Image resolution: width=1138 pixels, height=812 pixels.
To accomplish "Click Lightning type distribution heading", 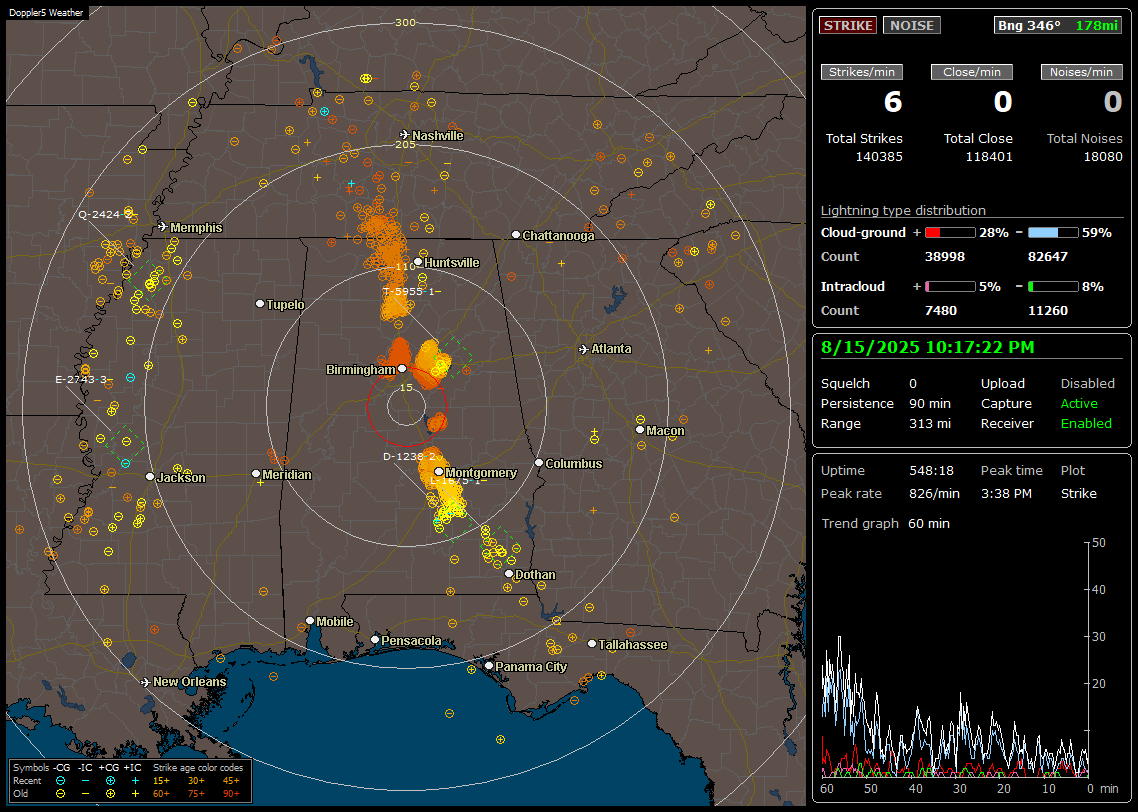I will (903, 210).
